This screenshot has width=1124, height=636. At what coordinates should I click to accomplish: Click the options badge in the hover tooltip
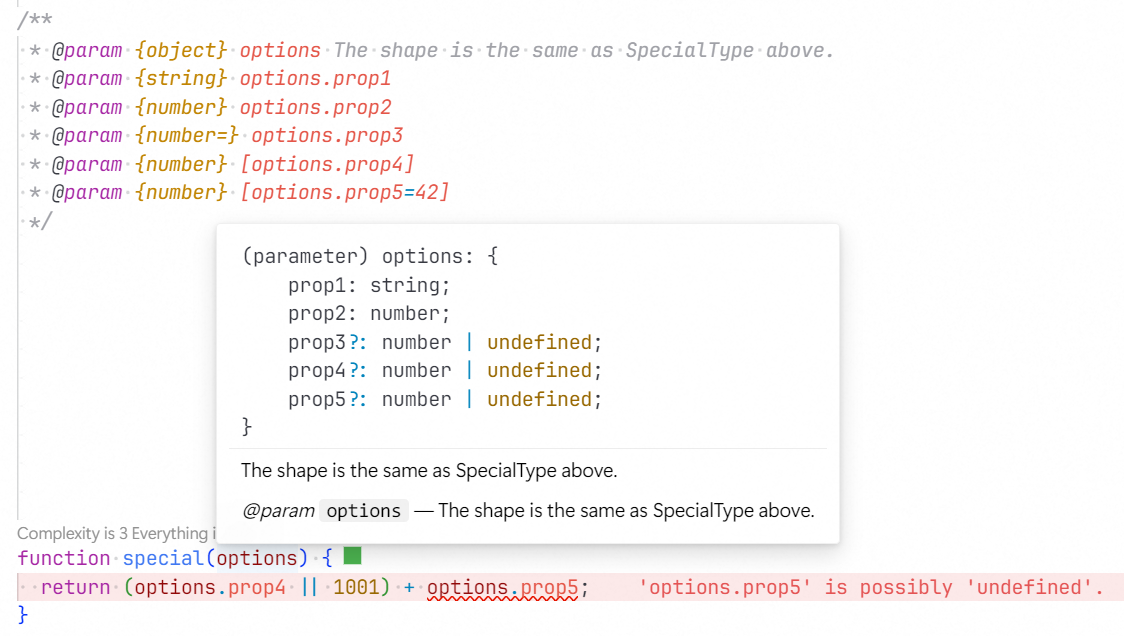[x=363, y=510]
